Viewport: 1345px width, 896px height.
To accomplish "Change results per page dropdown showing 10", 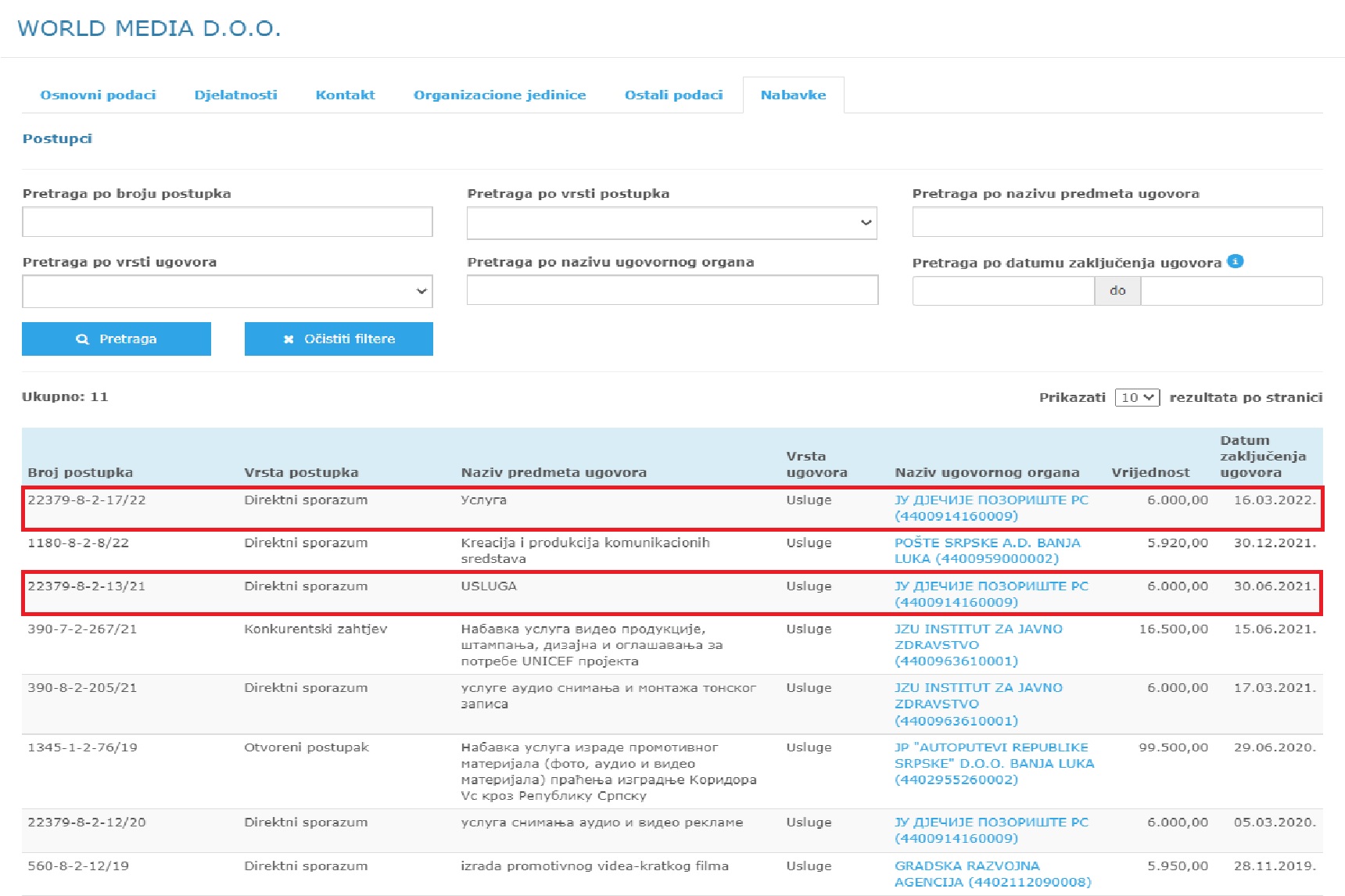I will [1137, 397].
